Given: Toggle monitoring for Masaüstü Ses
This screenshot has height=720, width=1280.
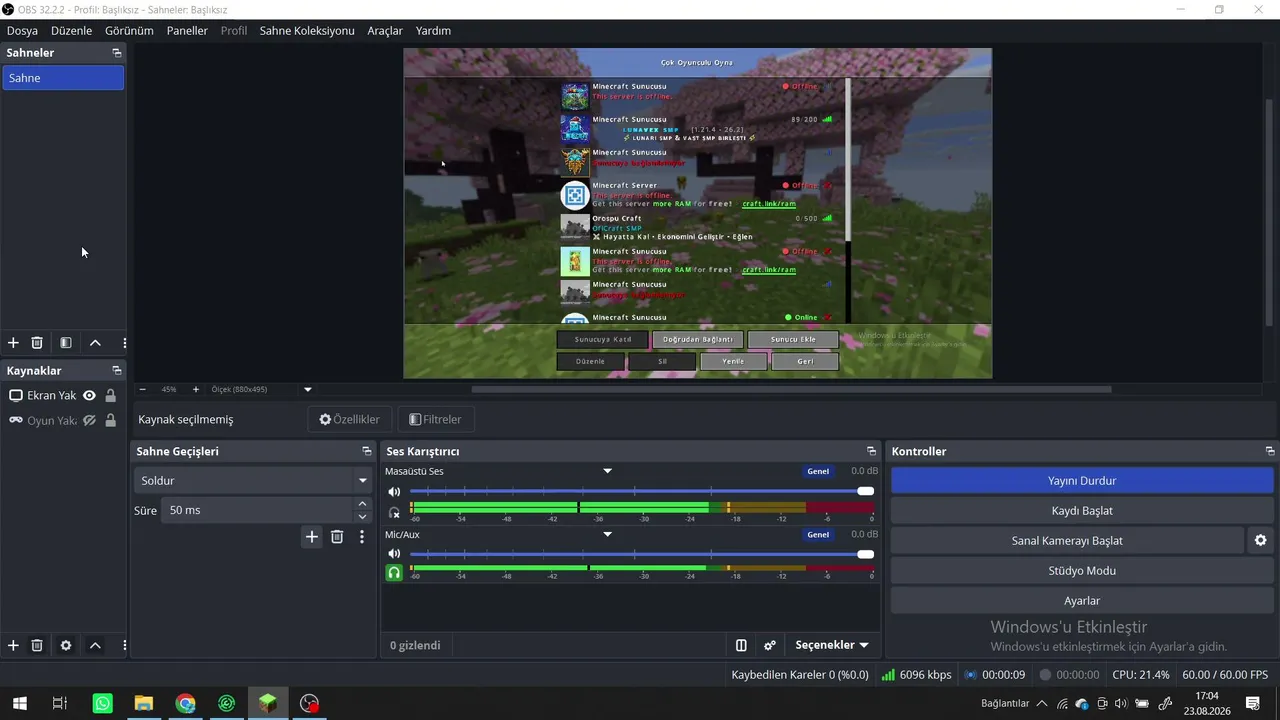Looking at the screenshot, I should 394,512.
